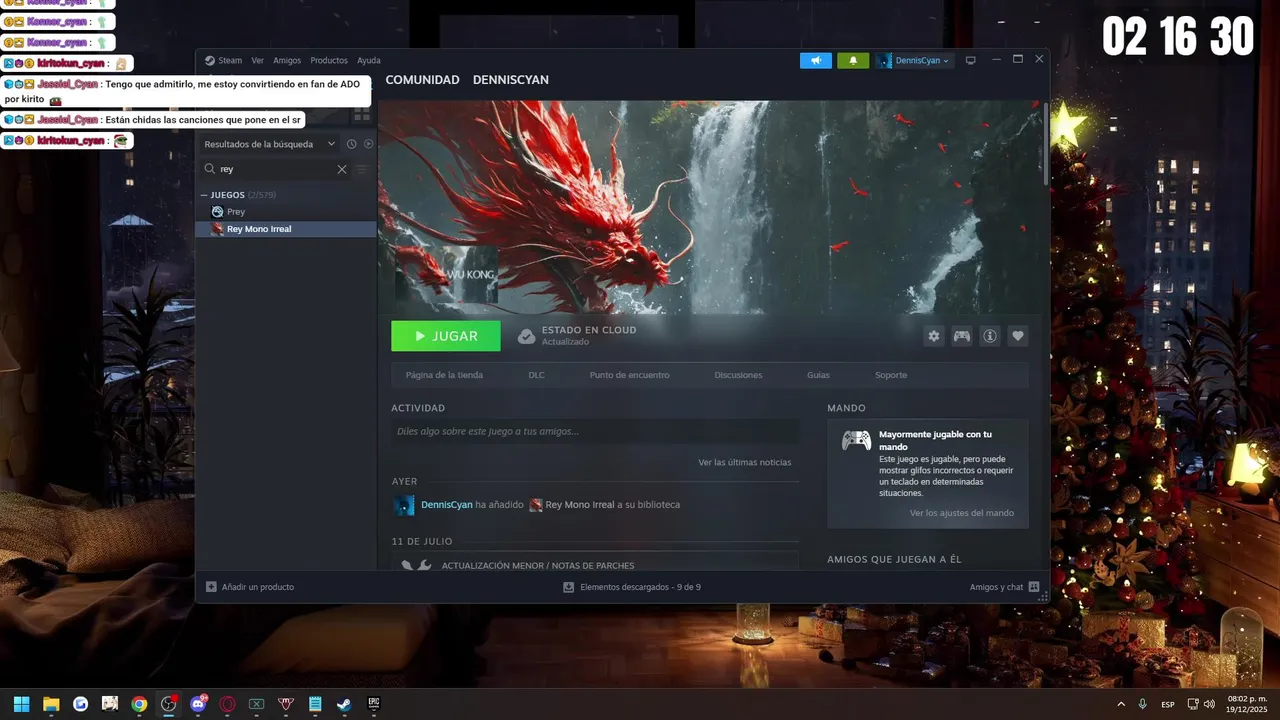Open the green notifications bell
Image resolution: width=1280 pixels, height=720 pixels.
pyautogui.click(x=853, y=60)
